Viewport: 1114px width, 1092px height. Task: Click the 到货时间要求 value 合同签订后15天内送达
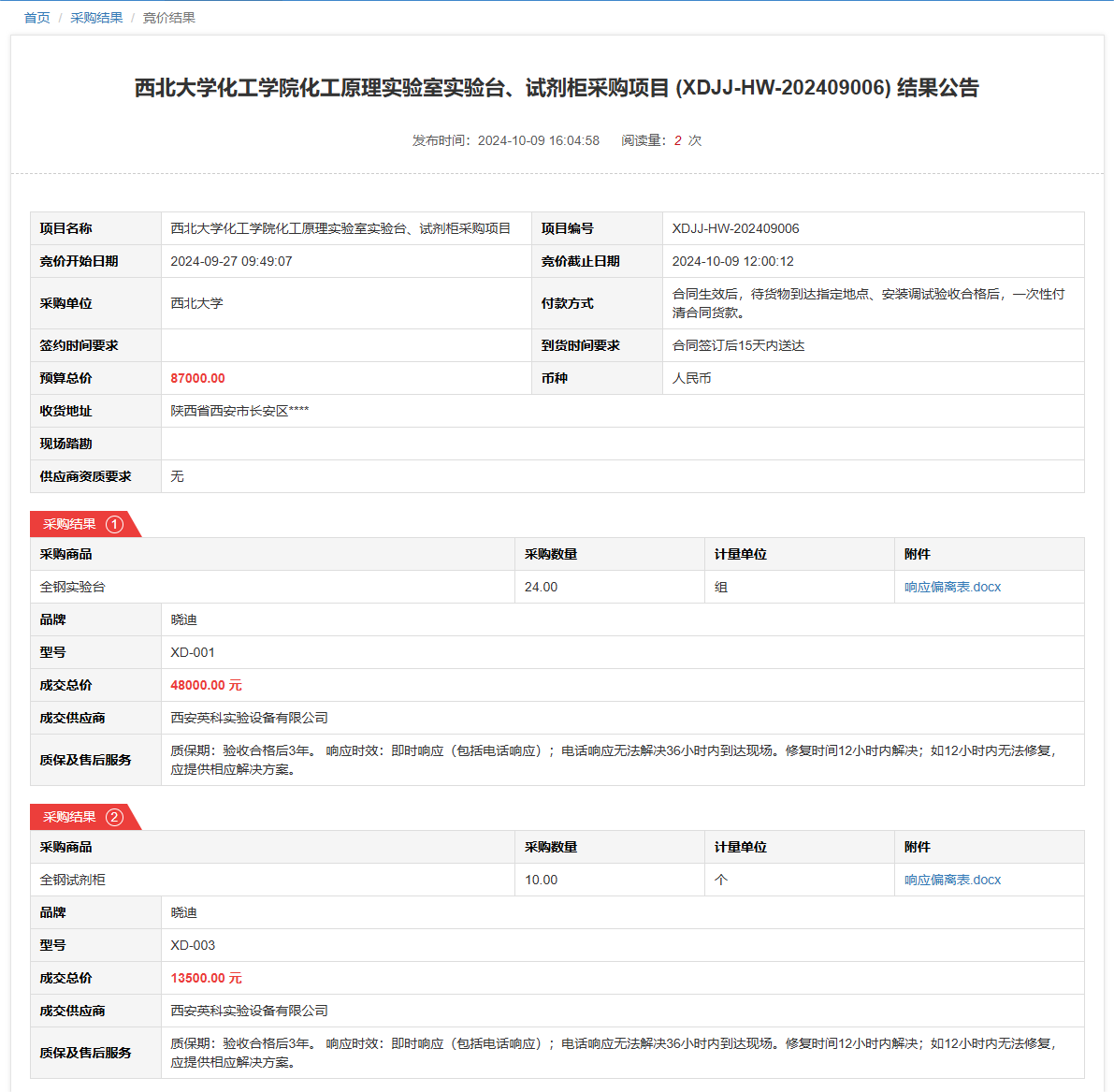(738, 345)
